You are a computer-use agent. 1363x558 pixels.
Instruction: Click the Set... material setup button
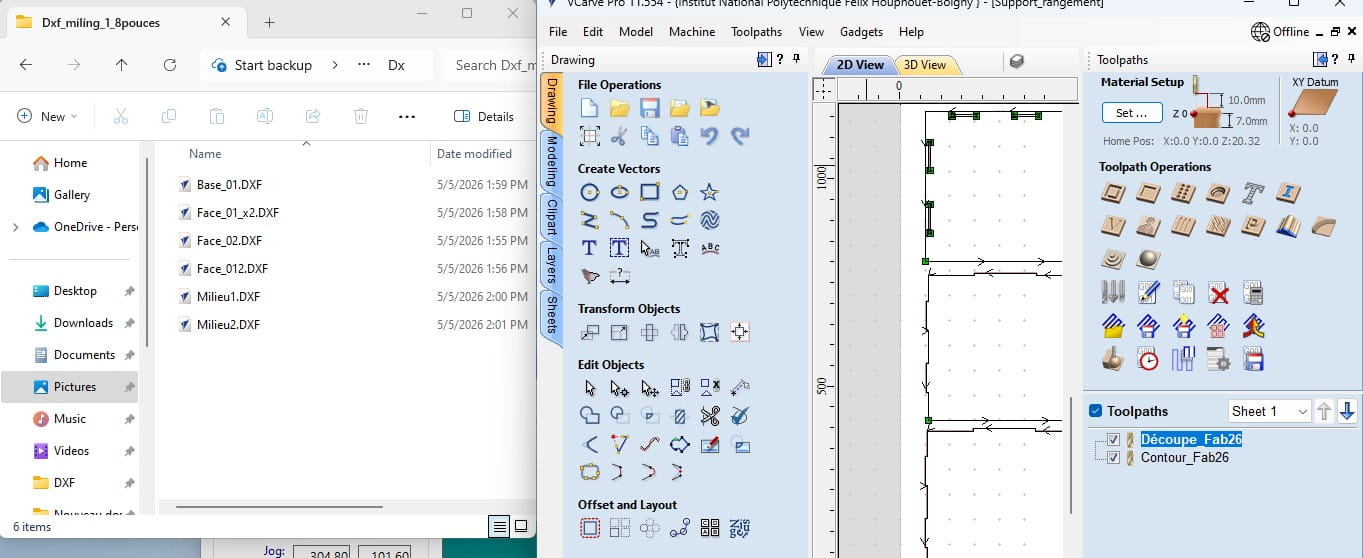click(1132, 113)
